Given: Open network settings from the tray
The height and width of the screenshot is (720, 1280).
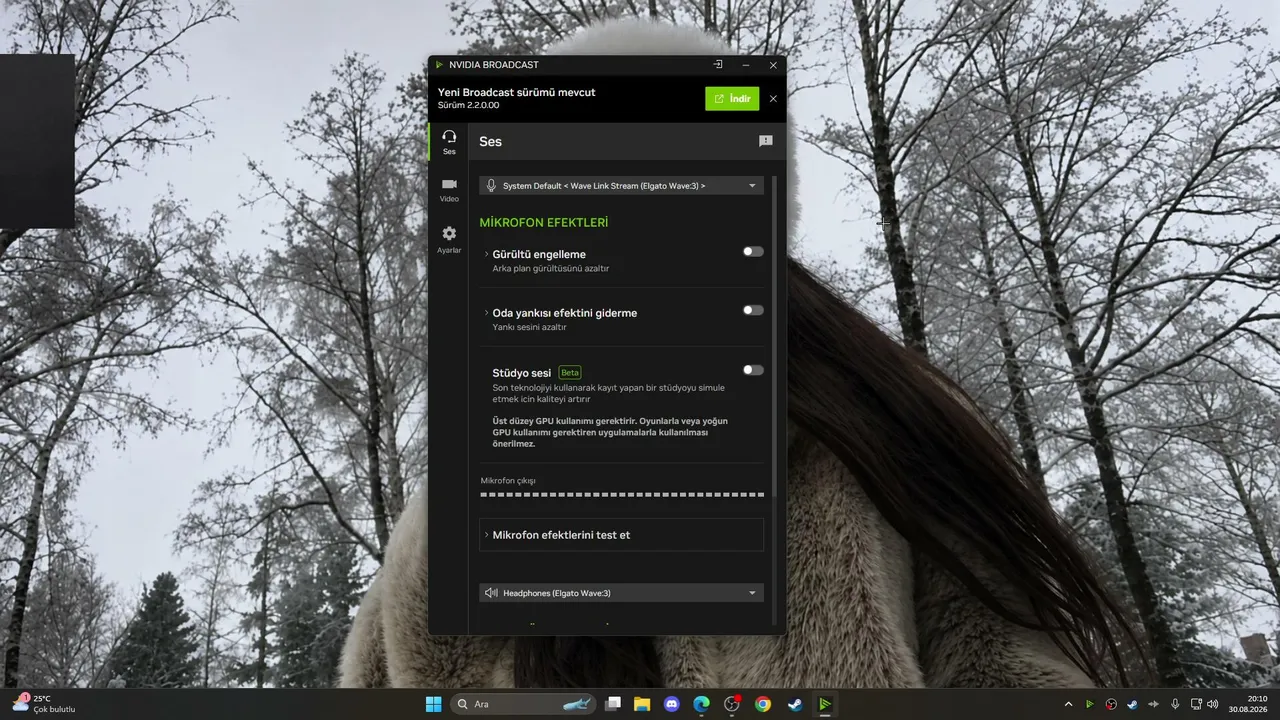Looking at the screenshot, I should pos(1196,704).
